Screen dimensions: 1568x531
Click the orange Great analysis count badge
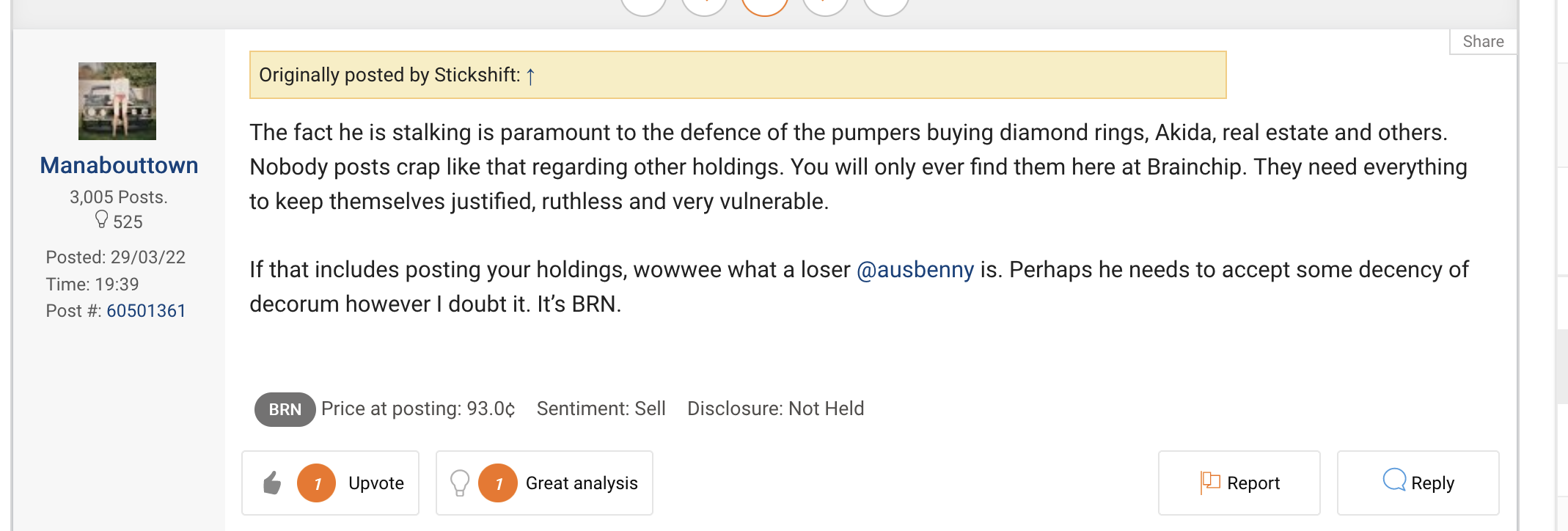(498, 483)
